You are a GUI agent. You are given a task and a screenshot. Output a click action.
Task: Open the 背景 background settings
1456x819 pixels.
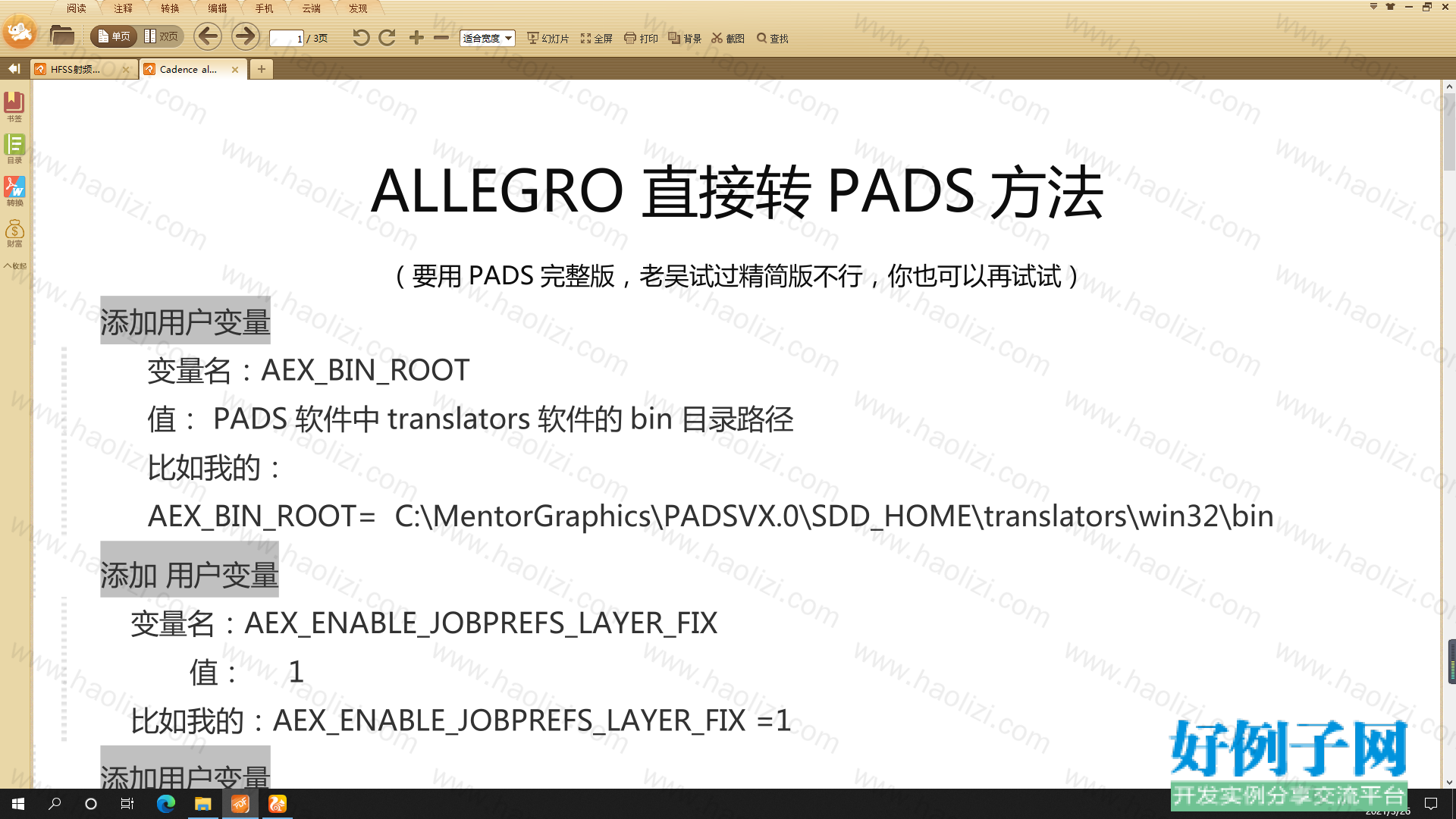(685, 38)
